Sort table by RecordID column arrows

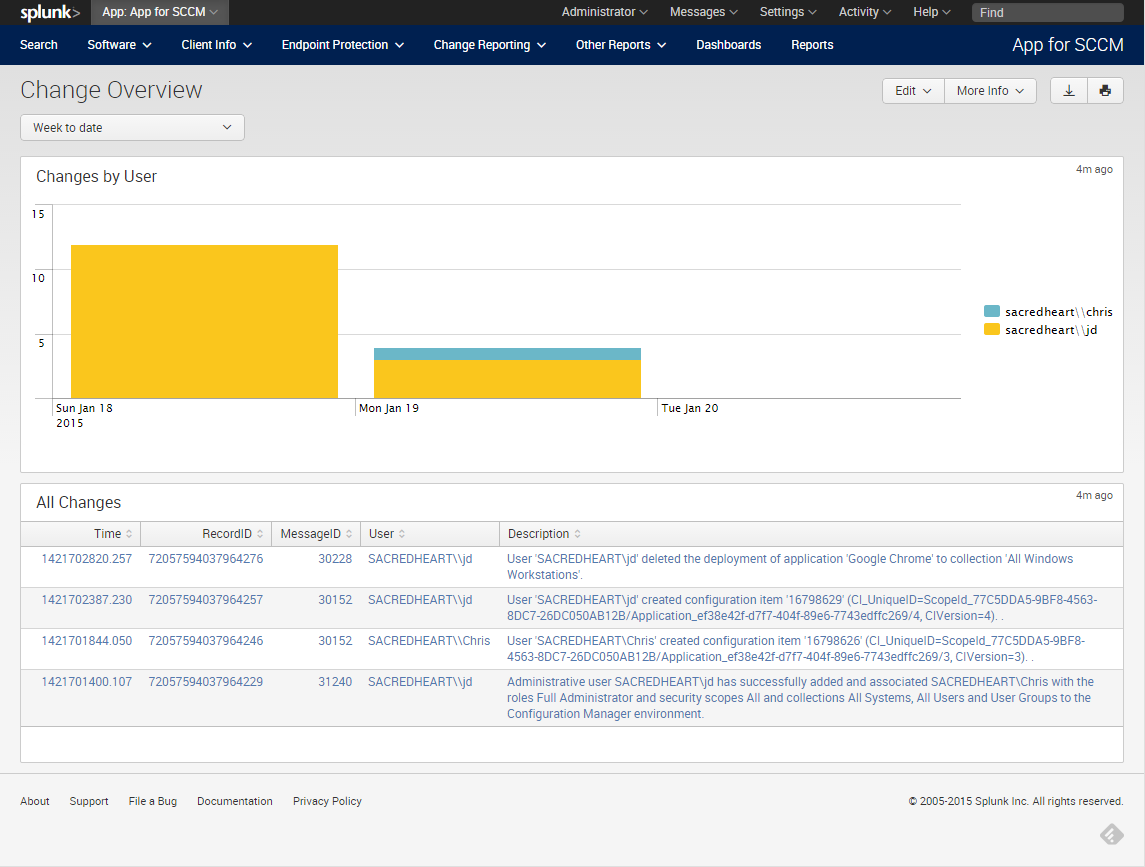[x=260, y=534]
